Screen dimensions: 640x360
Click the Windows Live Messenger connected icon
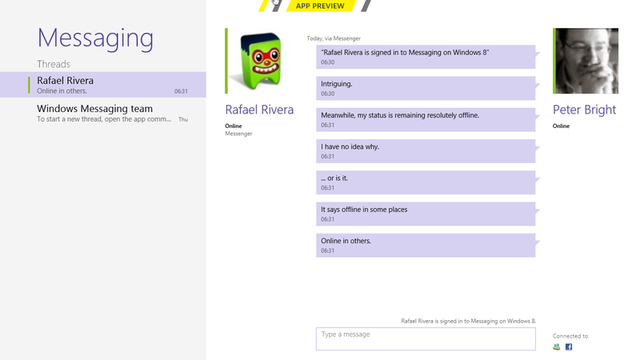[x=556, y=347]
